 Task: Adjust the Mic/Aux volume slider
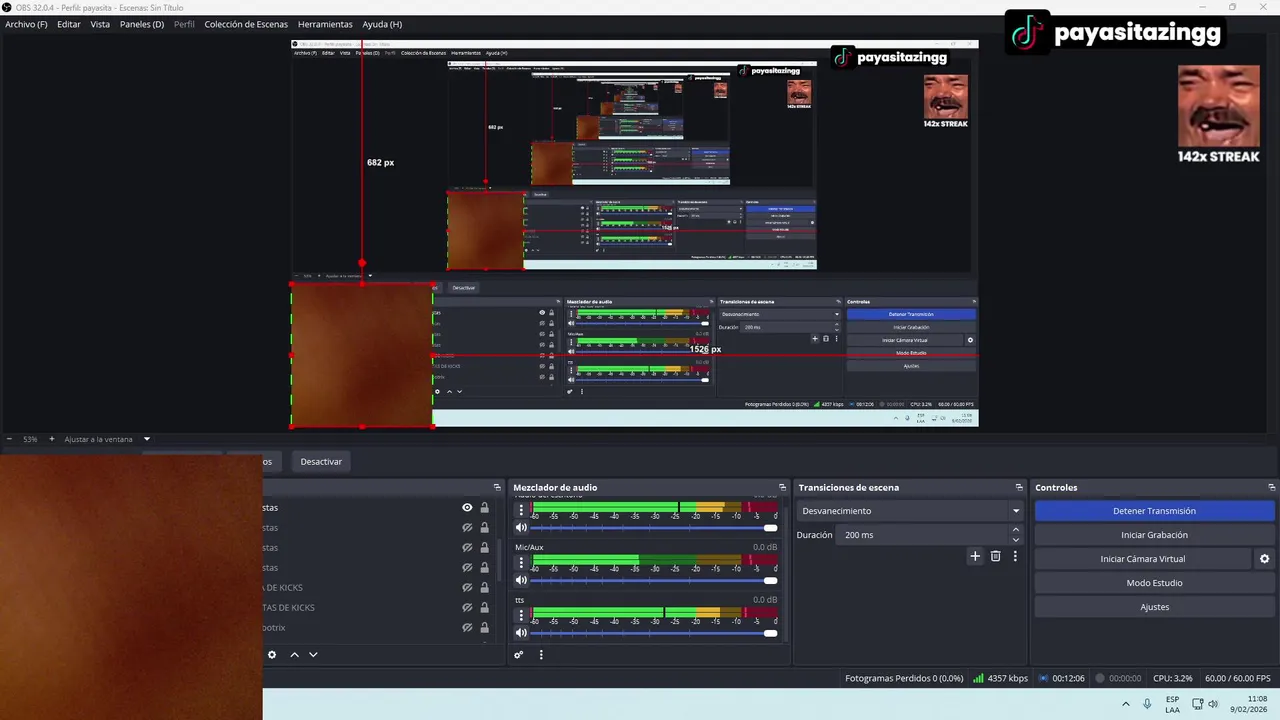[x=654, y=580]
